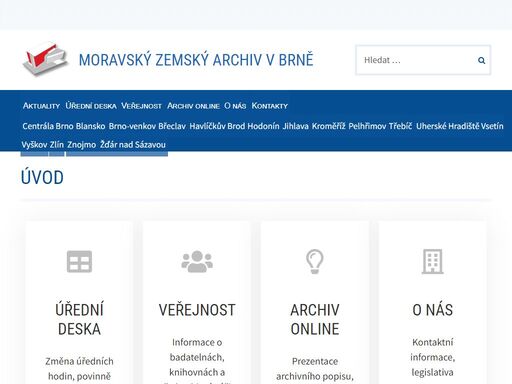Go to Kroměříž branch link
Screen dimensions: 512x384
pyautogui.click(x=328, y=126)
